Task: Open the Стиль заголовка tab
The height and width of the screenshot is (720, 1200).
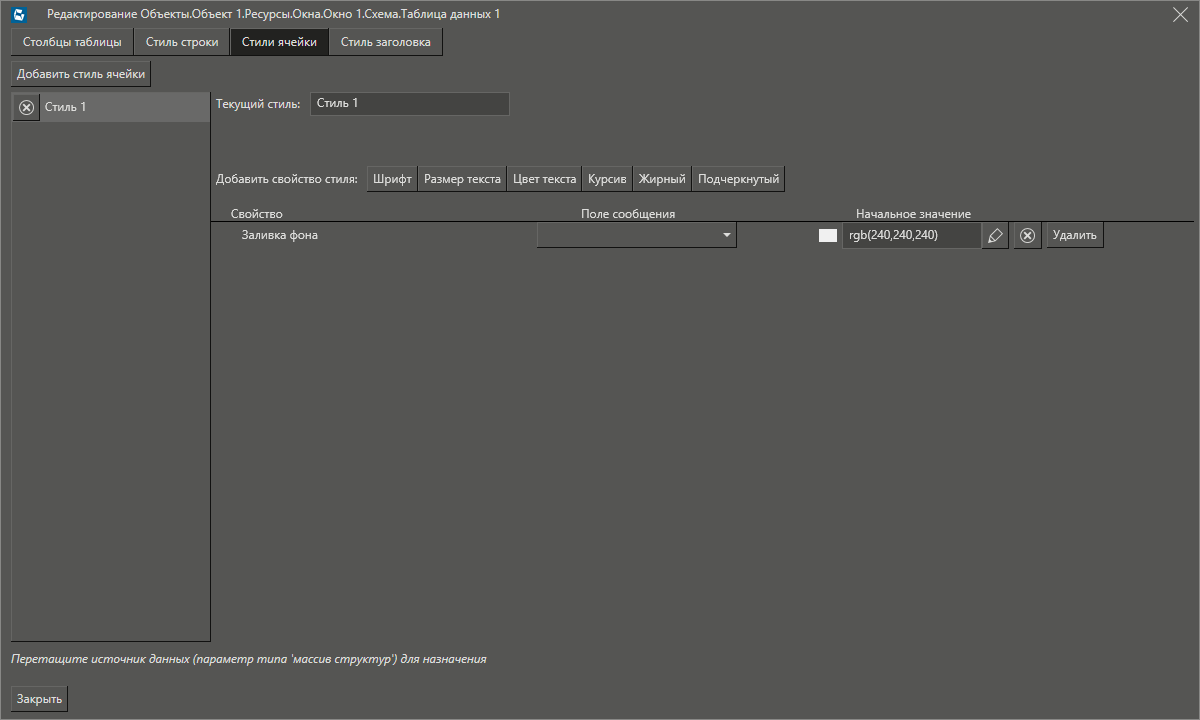Action: coord(385,42)
